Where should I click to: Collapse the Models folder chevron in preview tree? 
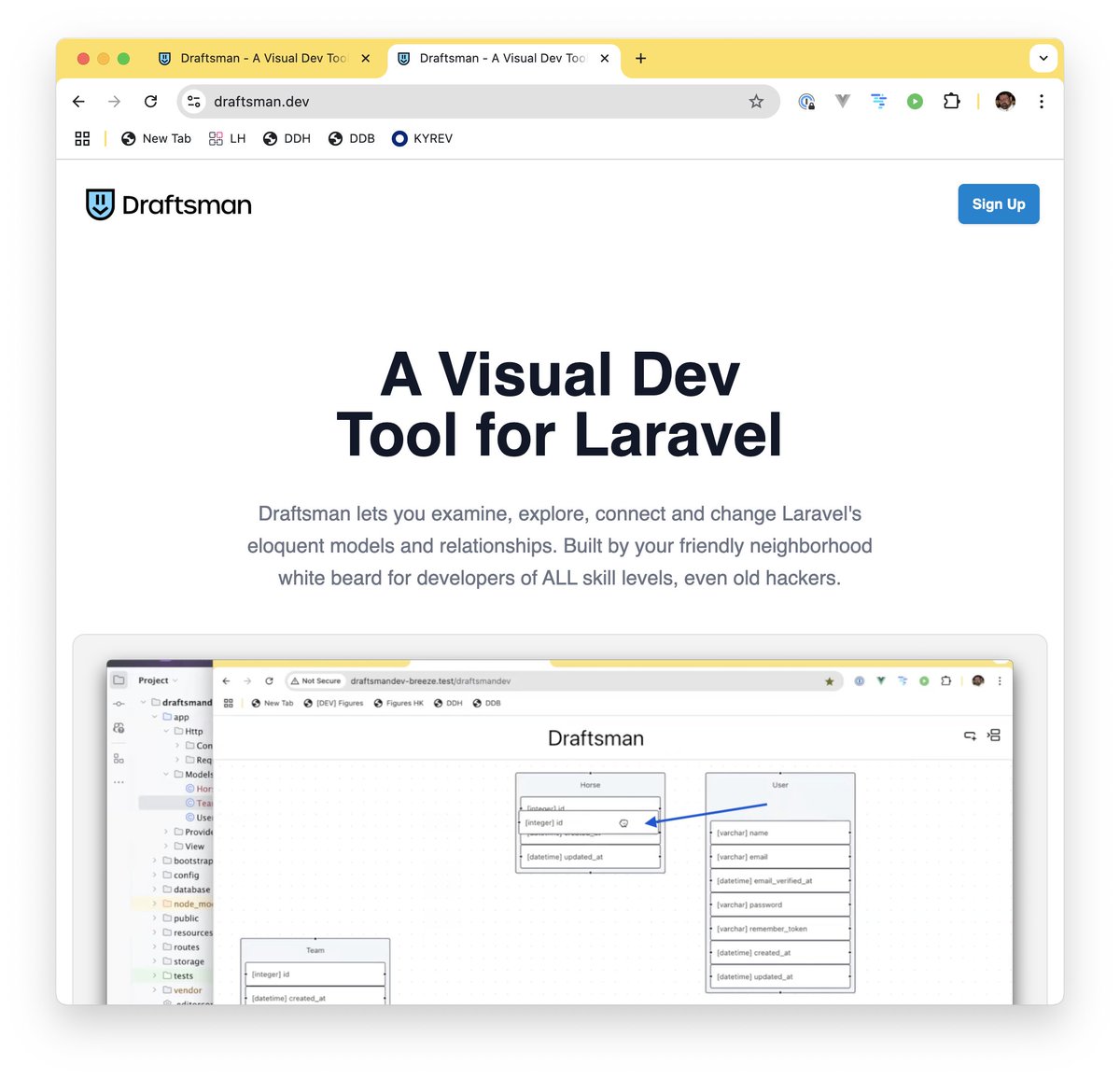166,774
